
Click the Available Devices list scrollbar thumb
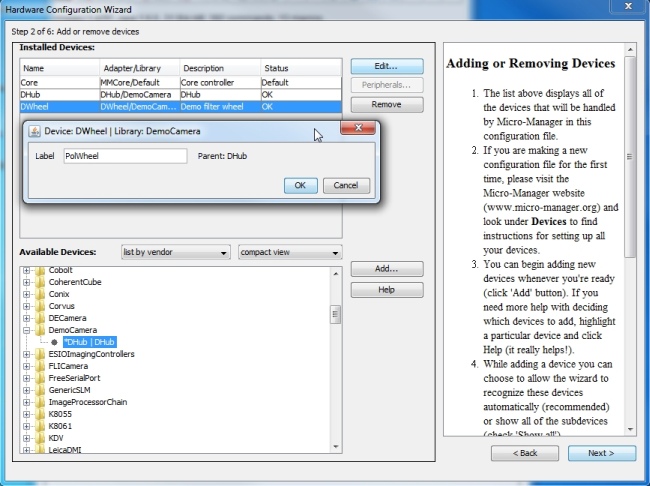click(x=335, y=315)
